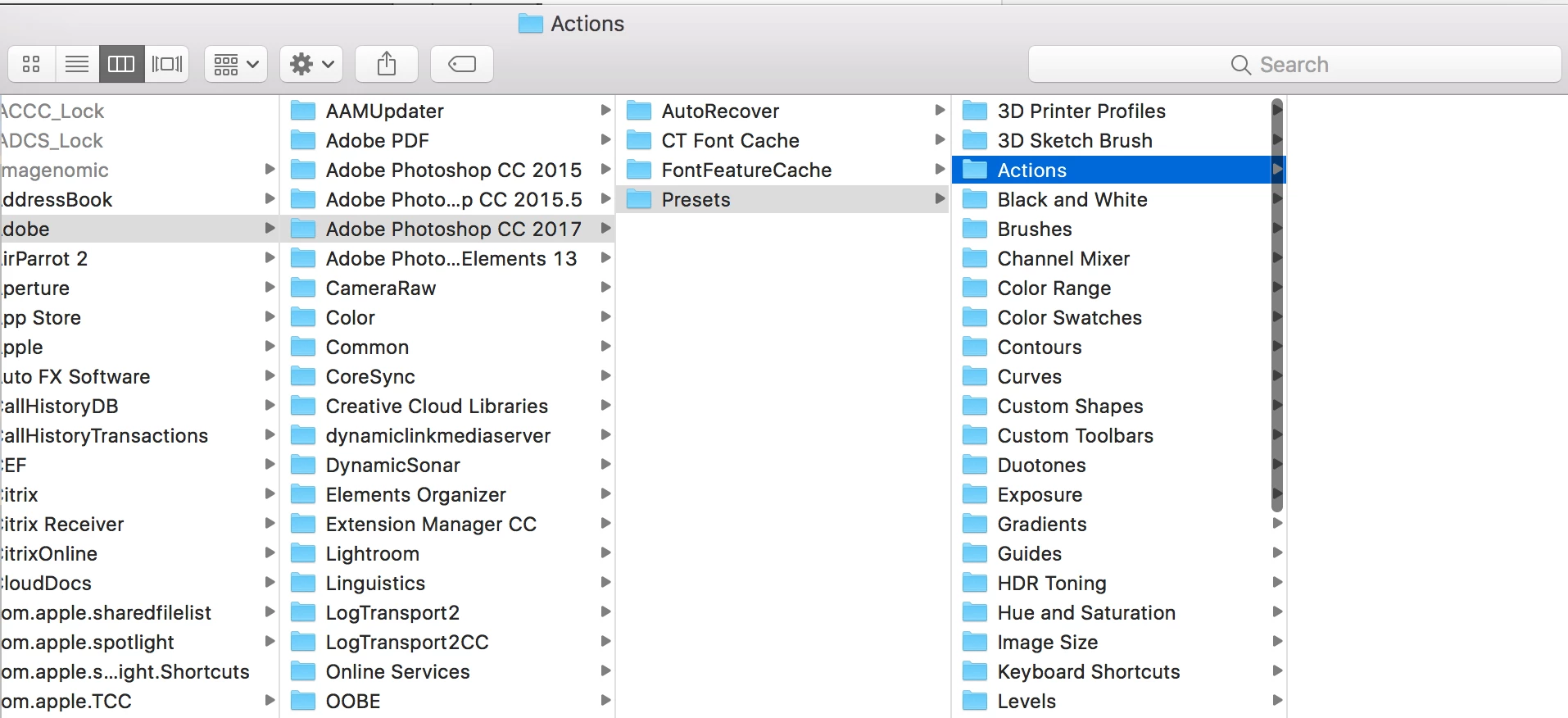Click the Color folder icon
This screenshot has height=718, width=1568.
pyautogui.click(x=303, y=317)
